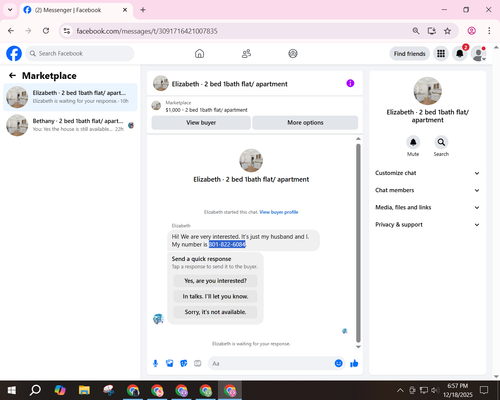Search in conversation magnifier icon
The image size is (500, 400).
tap(441, 142)
